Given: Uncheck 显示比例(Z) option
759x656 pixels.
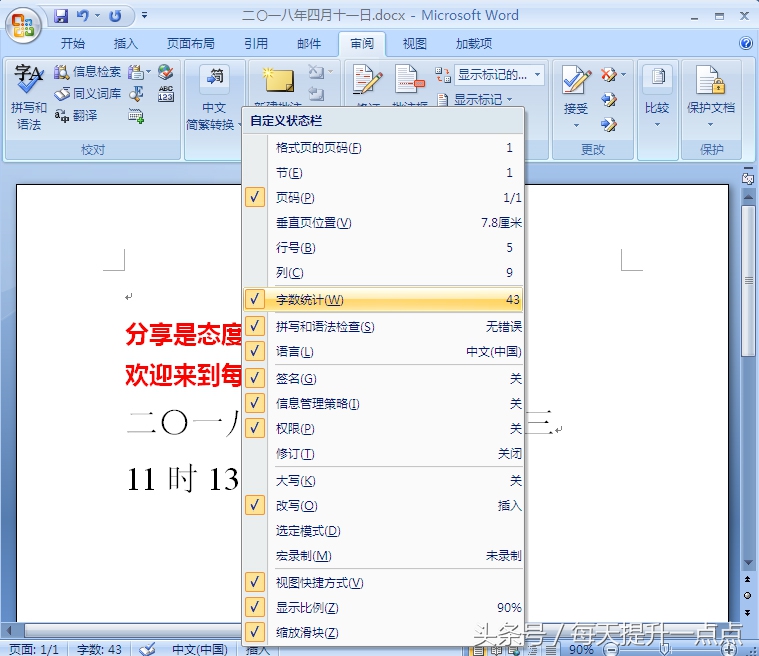Looking at the screenshot, I should click(255, 607).
